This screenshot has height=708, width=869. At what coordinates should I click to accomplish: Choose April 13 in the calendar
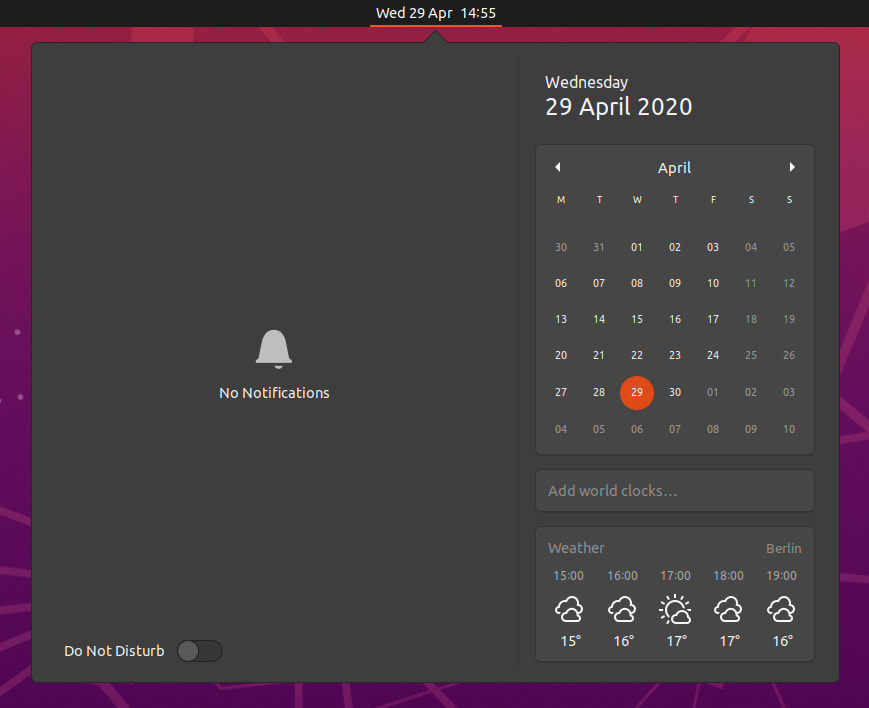point(561,319)
